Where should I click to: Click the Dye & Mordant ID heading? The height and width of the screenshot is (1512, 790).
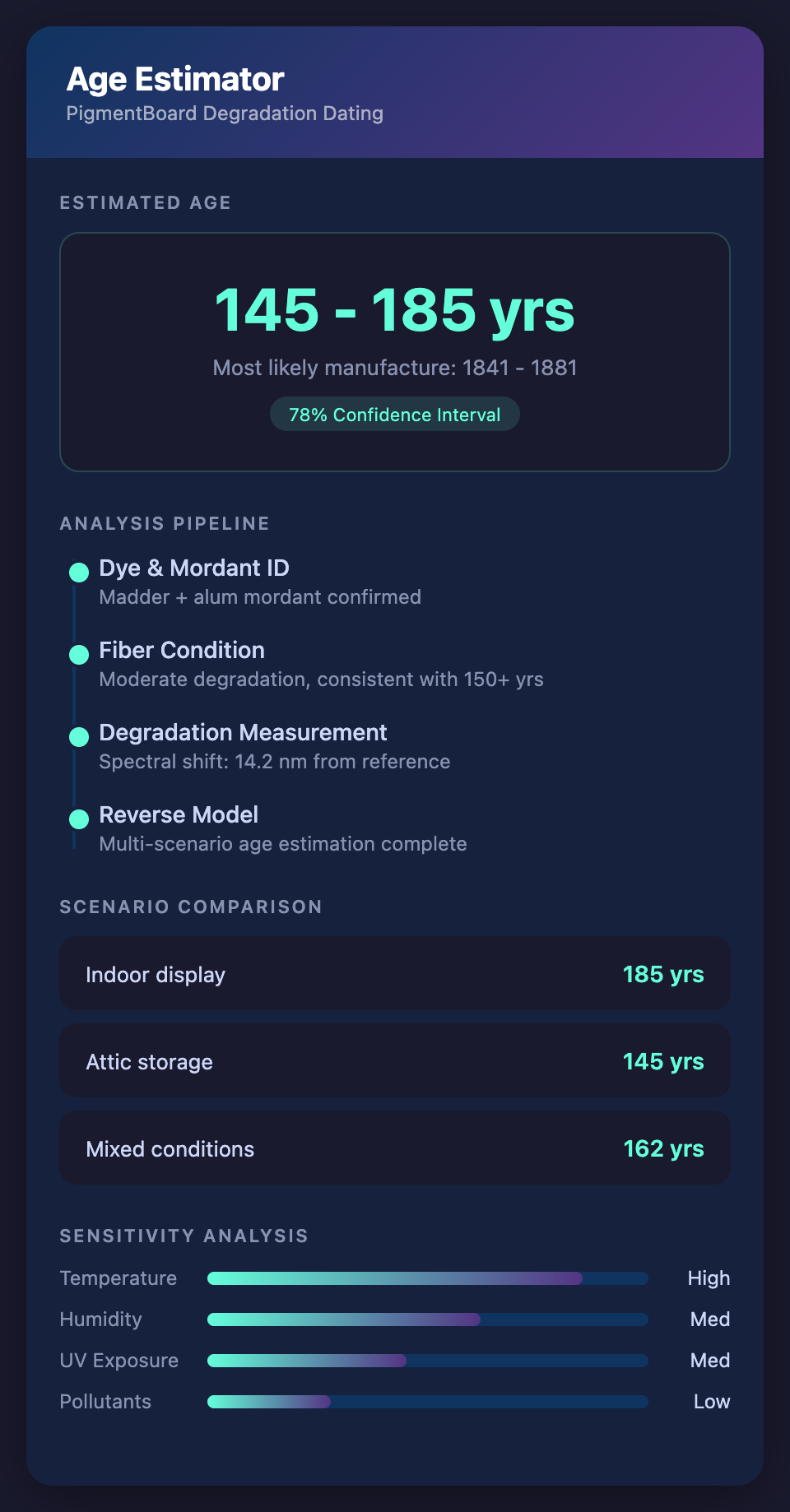pos(194,568)
